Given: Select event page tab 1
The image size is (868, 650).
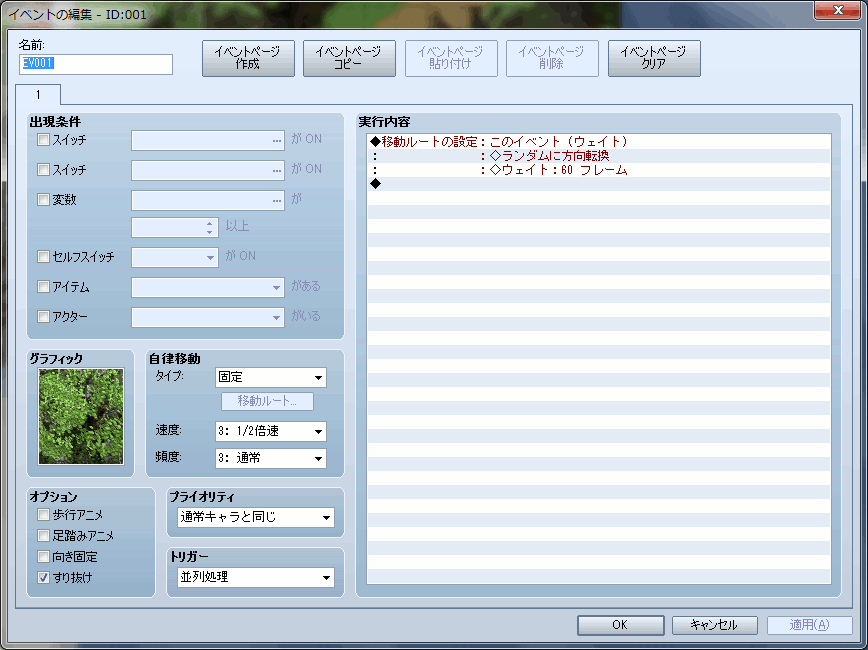Looking at the screenshot, I should 39,94.
